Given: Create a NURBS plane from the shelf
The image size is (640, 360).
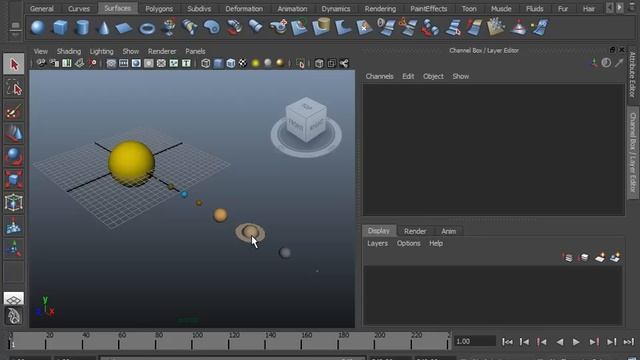Looking at the screenshot, I should [x=124, y=28].
